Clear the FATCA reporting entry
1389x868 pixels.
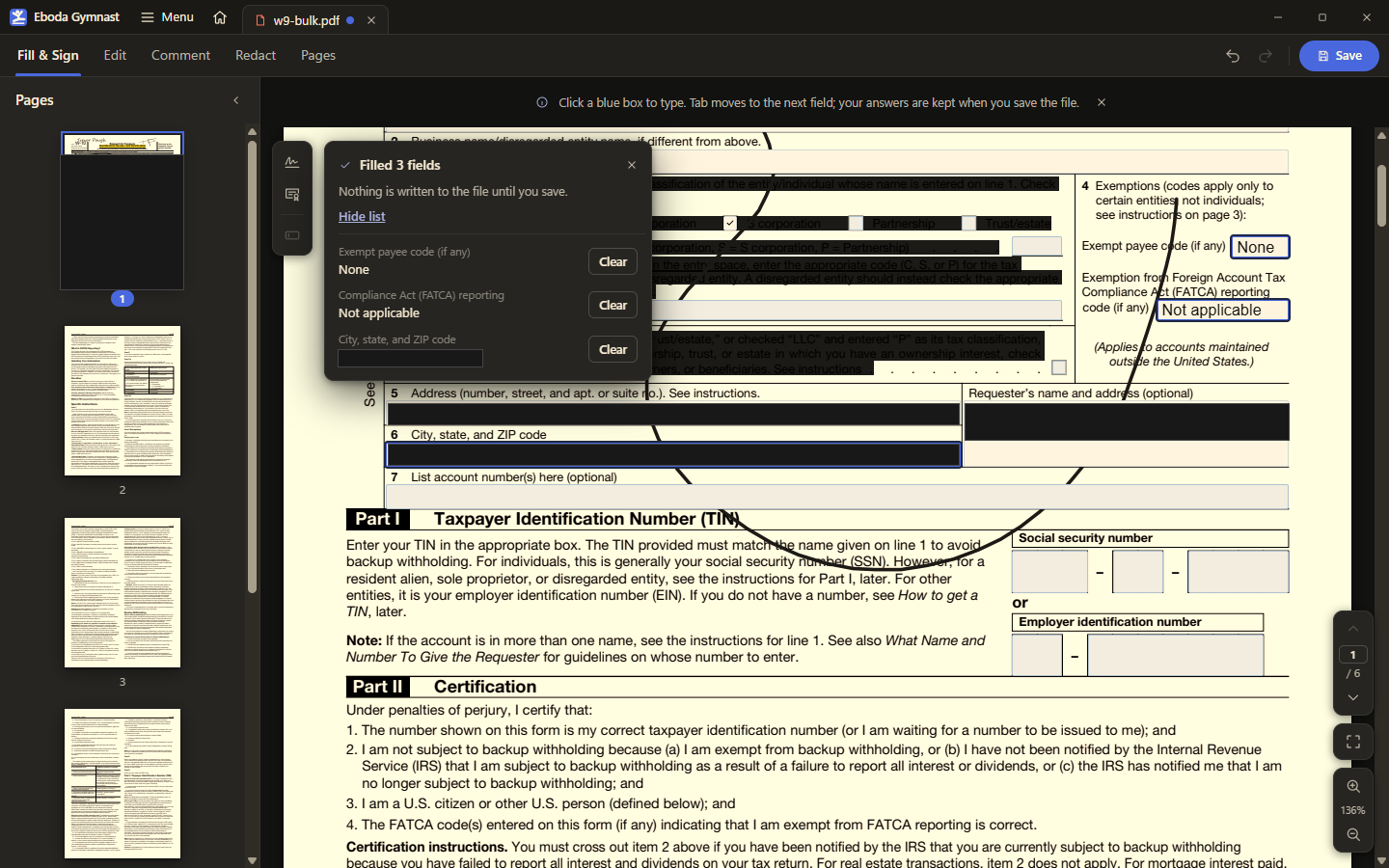pyautogui.click(x=613, y=305)
